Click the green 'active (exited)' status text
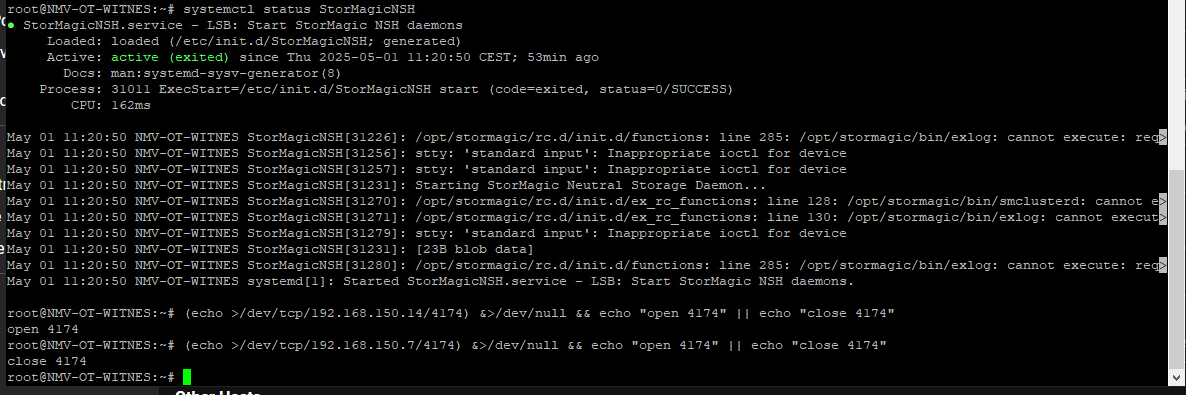The width and height of the screenshot is (1186, 395). (170, 58)
